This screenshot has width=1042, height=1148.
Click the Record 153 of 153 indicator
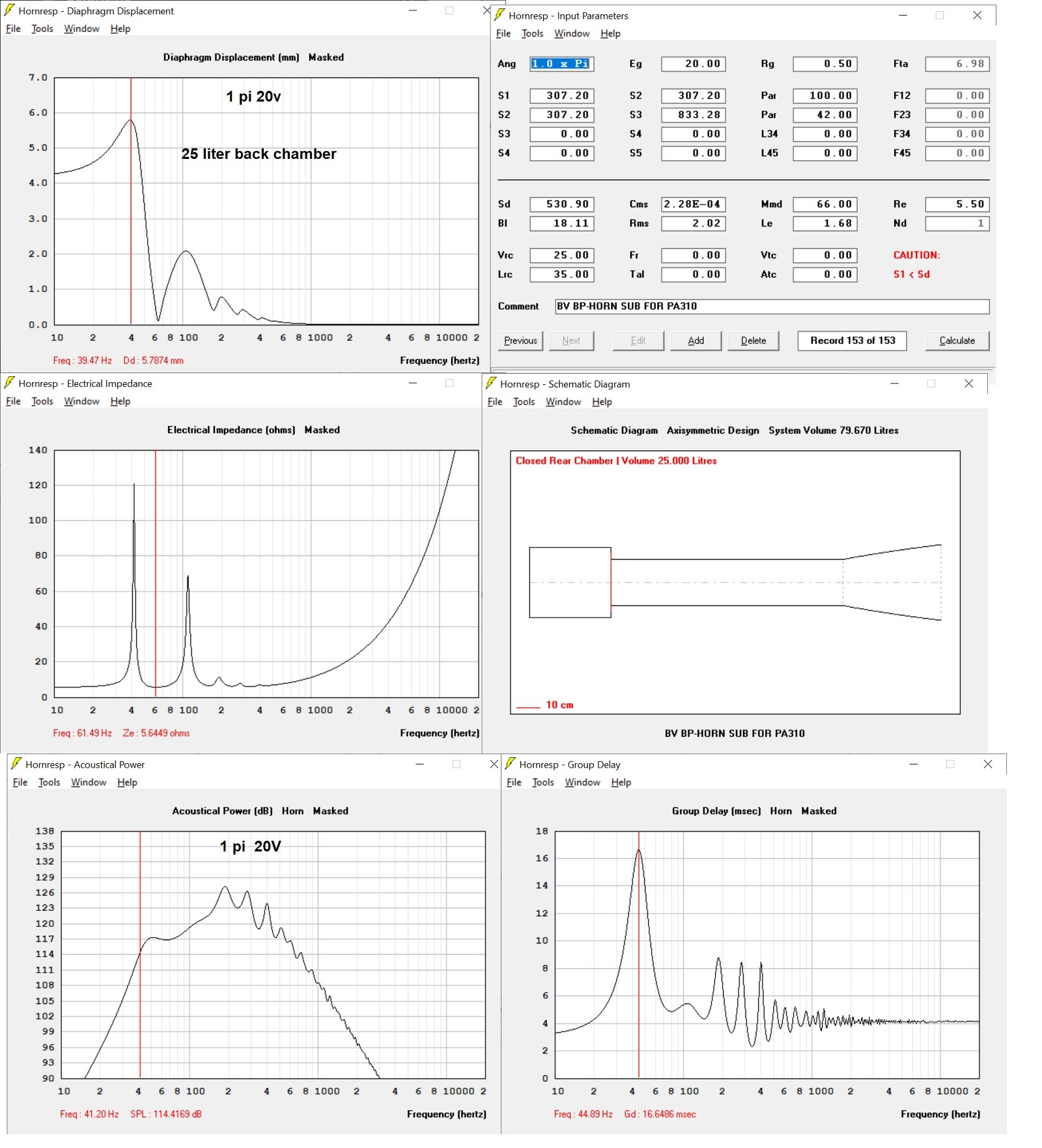tap(852, 341)
